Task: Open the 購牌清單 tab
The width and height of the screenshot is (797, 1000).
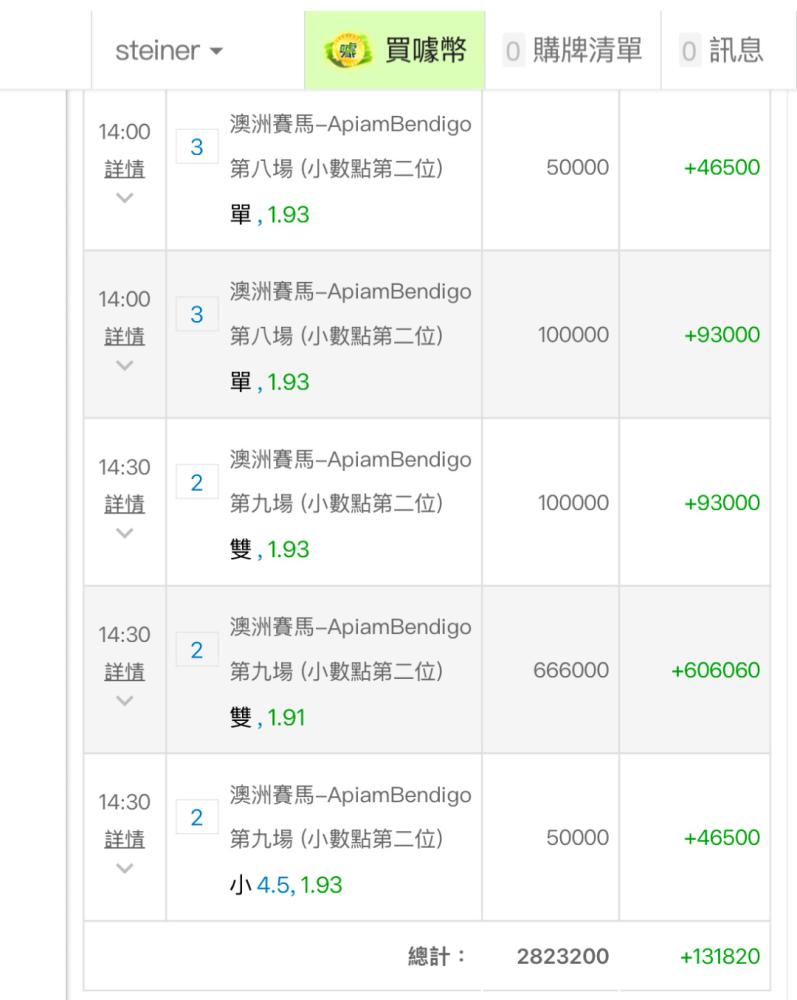Action: pos(573,52)
